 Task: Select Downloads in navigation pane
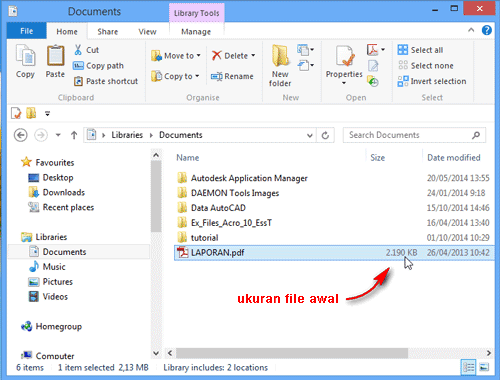click(x=57, y=192)
